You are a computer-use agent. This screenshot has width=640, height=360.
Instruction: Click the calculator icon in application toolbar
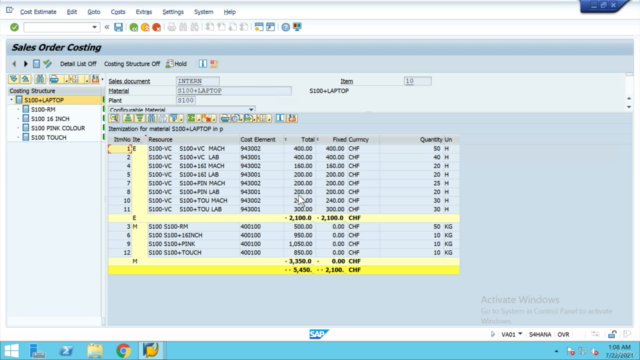(36, 64)
